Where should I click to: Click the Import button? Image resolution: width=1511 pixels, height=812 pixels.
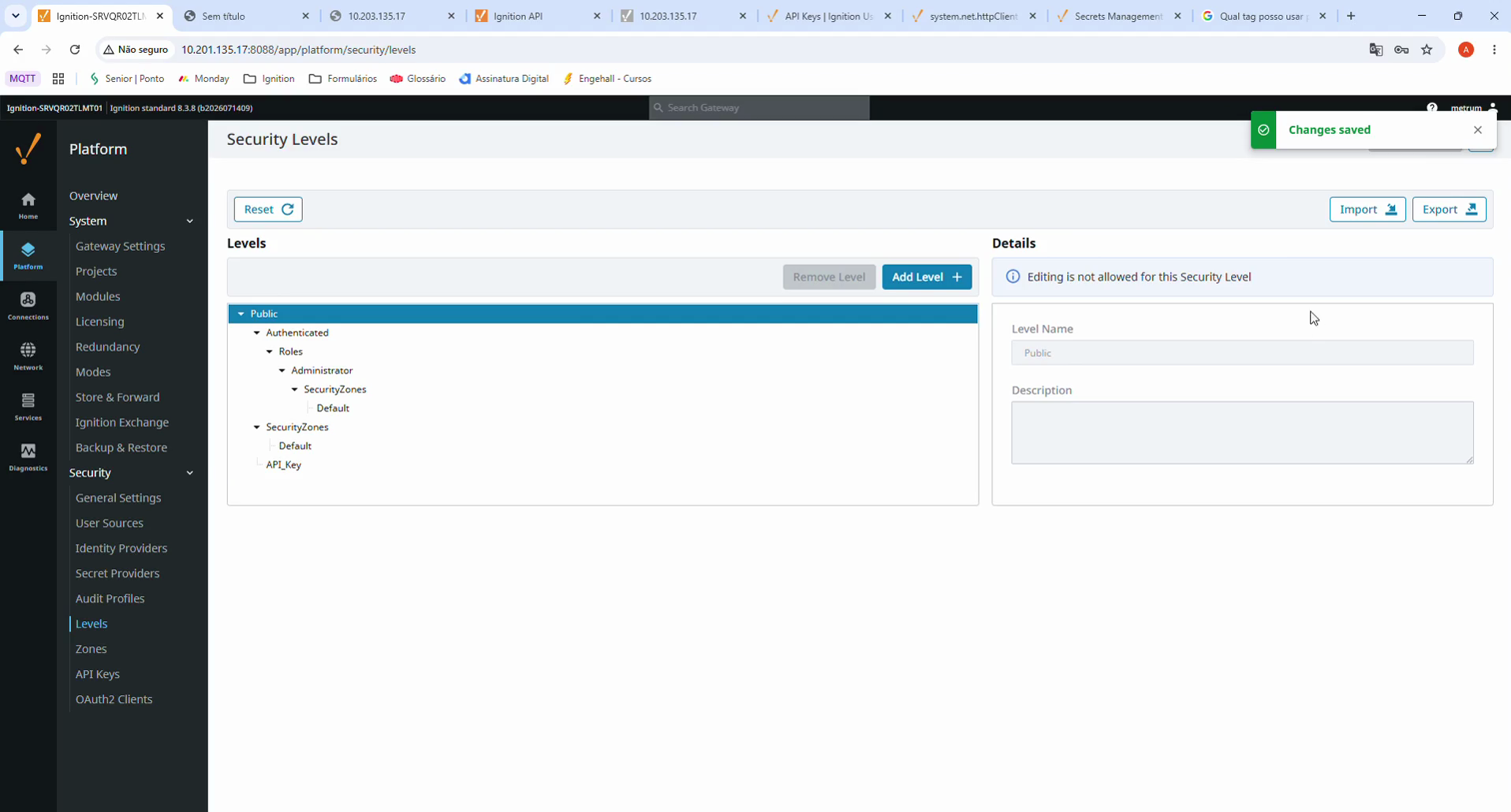[1367, 210]
